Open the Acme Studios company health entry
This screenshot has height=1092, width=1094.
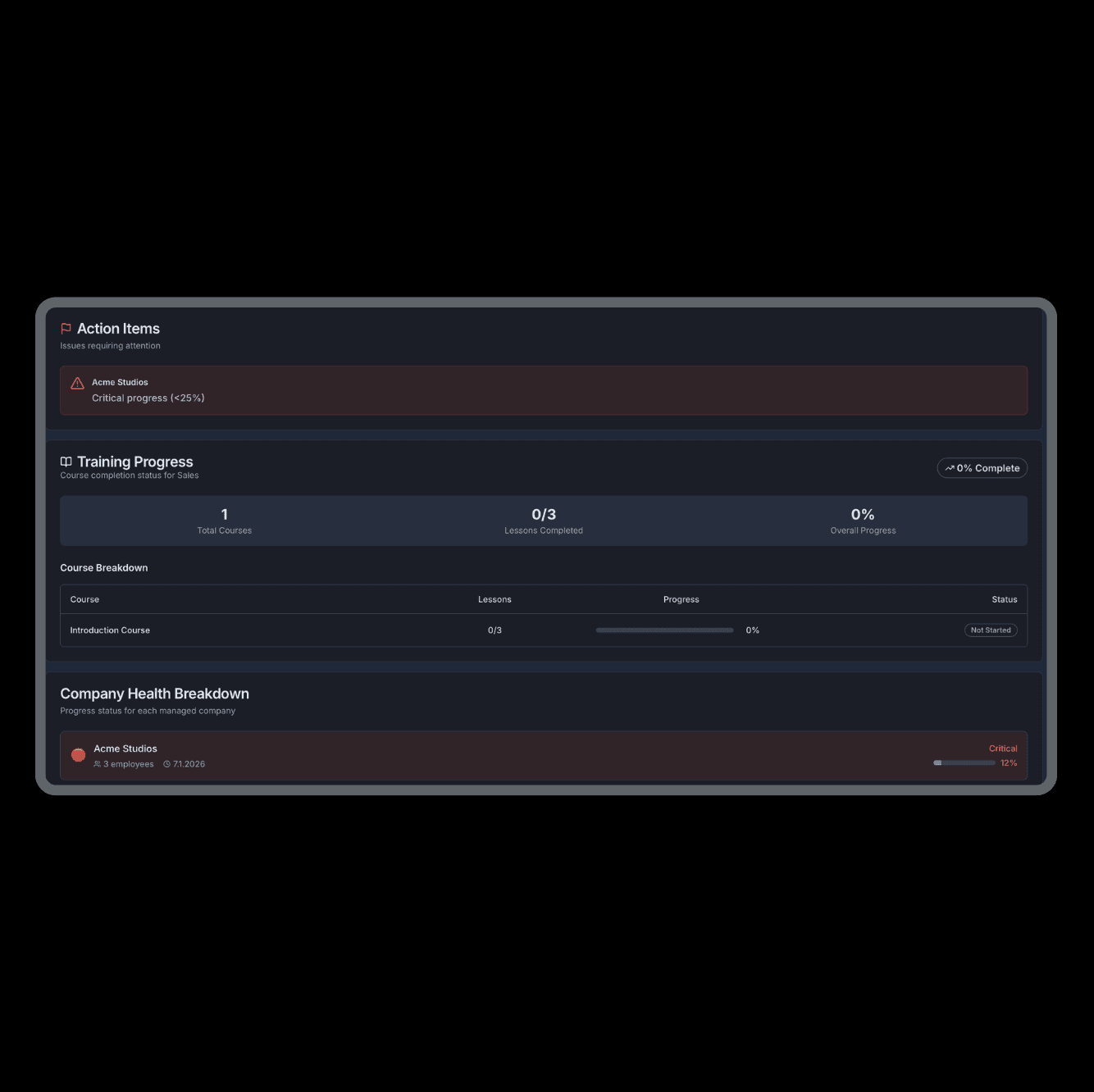pos(544,755)
